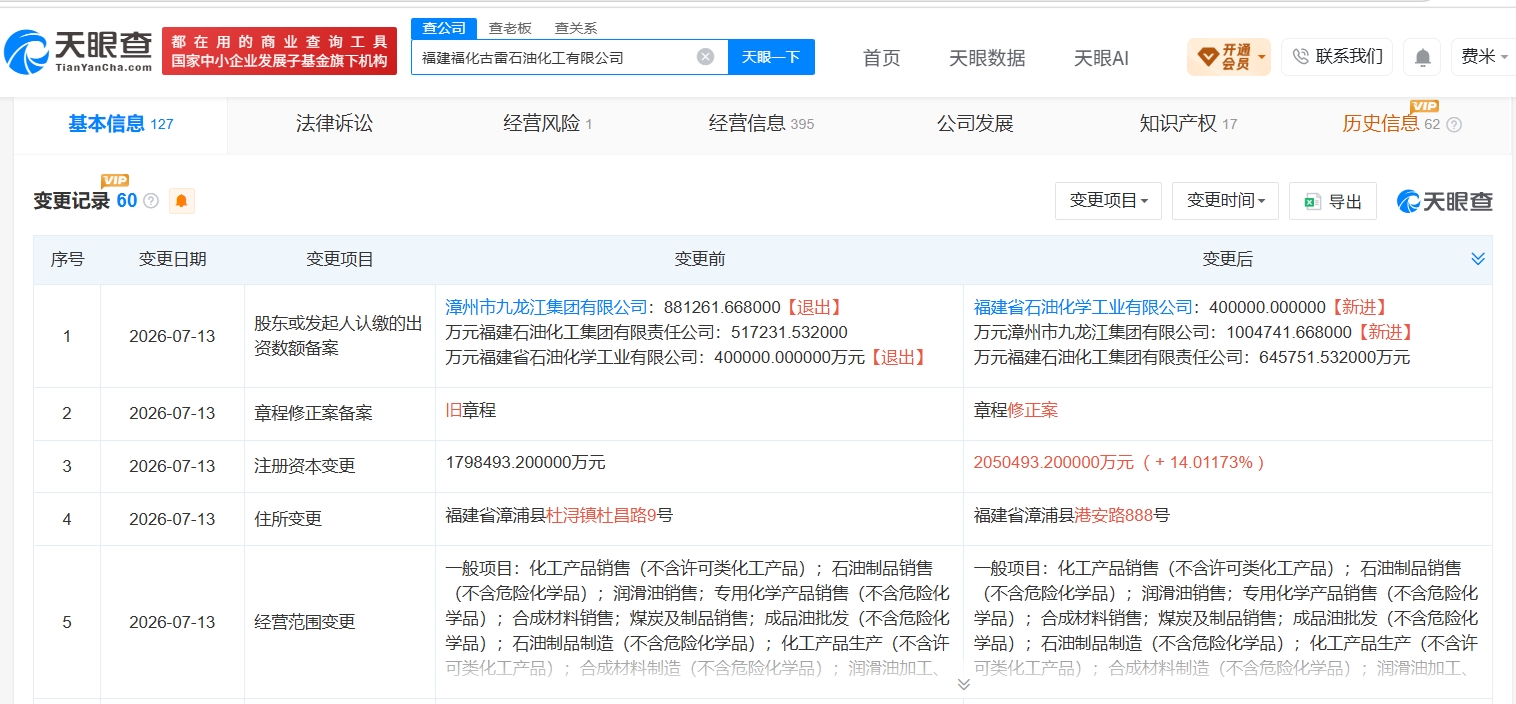Expand row 5 经营范围 content chevron

coord(963,684)
